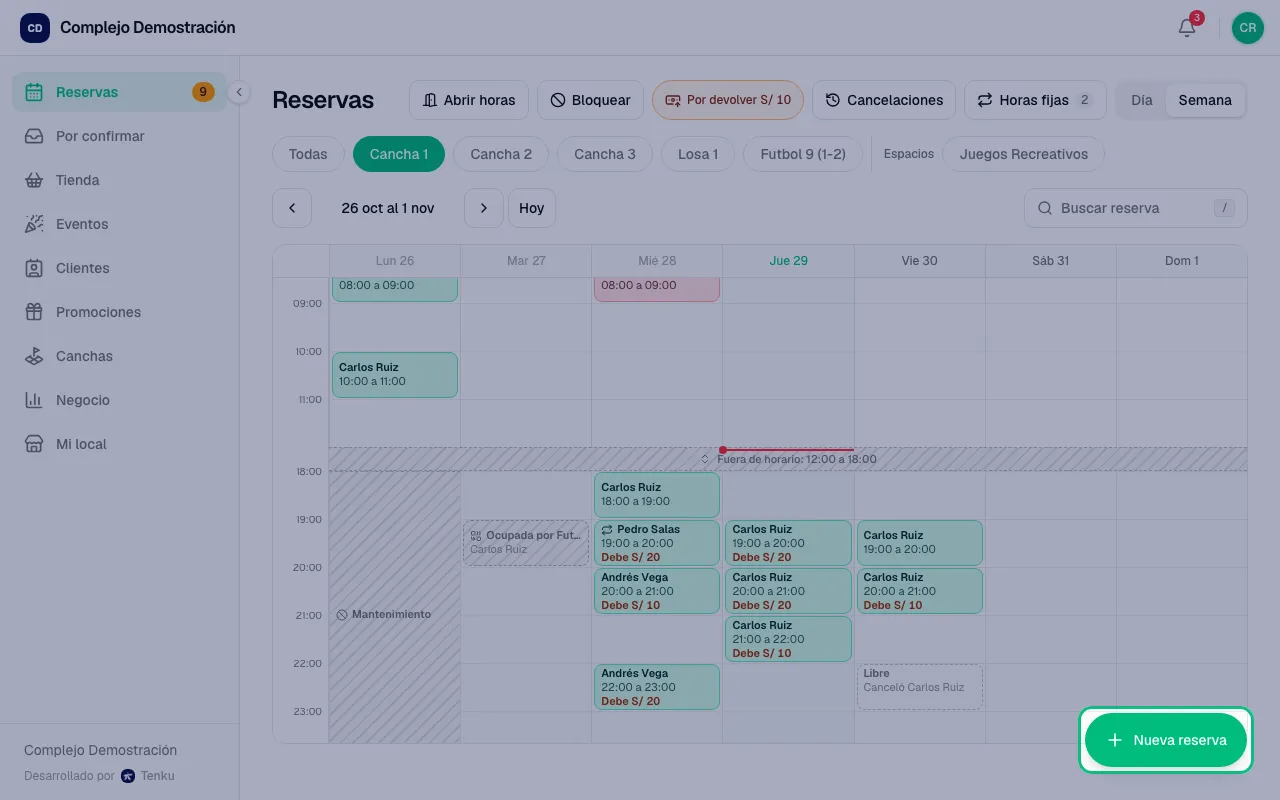Open the notifications bell icon

coord(1187,28)
